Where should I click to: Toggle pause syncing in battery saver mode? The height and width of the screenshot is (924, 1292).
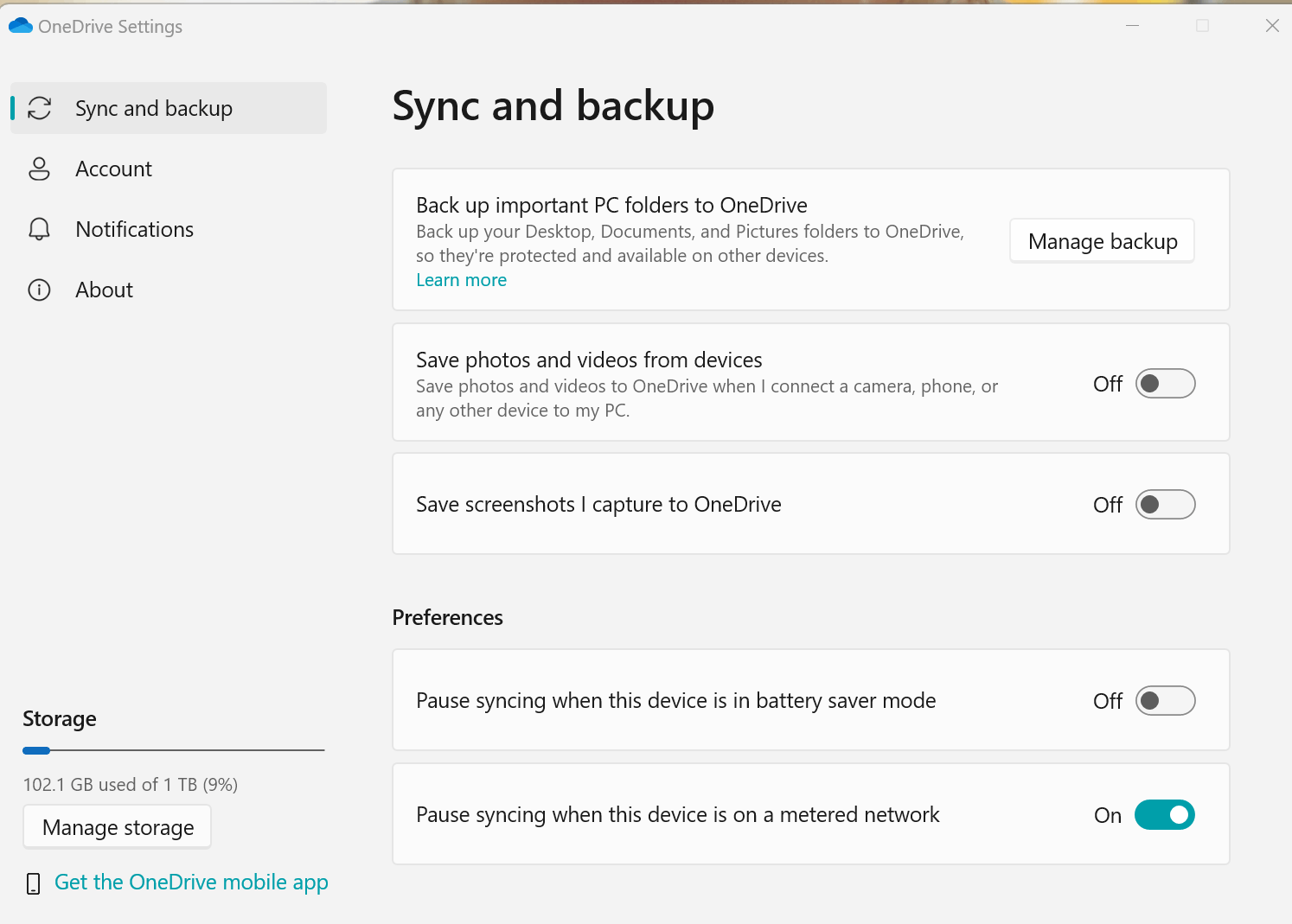(1165, 701)
